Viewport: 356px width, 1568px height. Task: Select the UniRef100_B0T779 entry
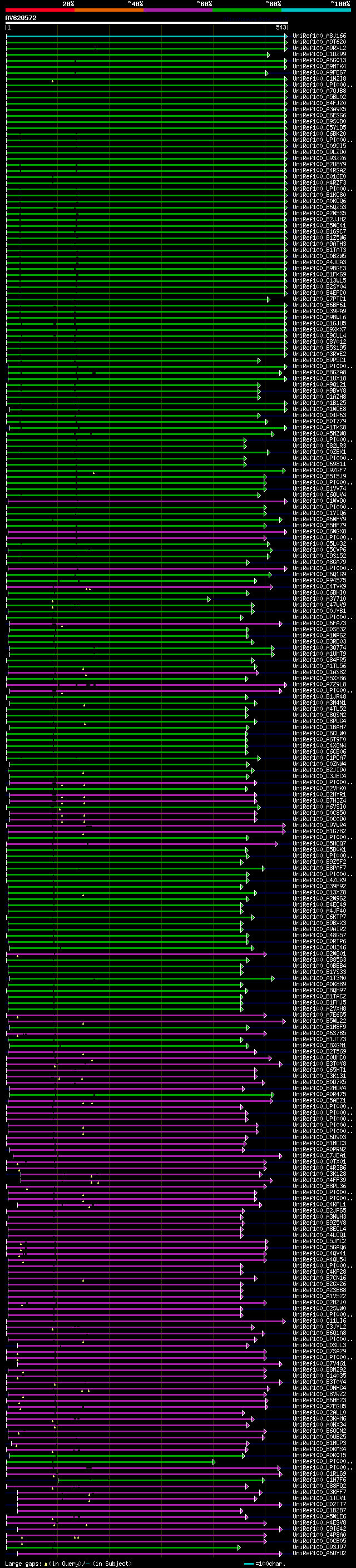319,421
